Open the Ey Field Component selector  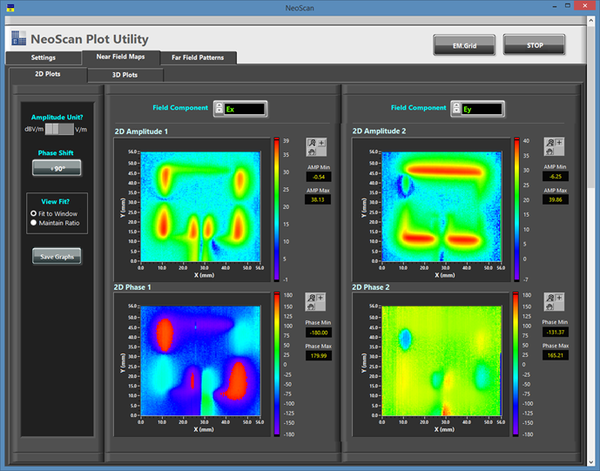(474, 108)
